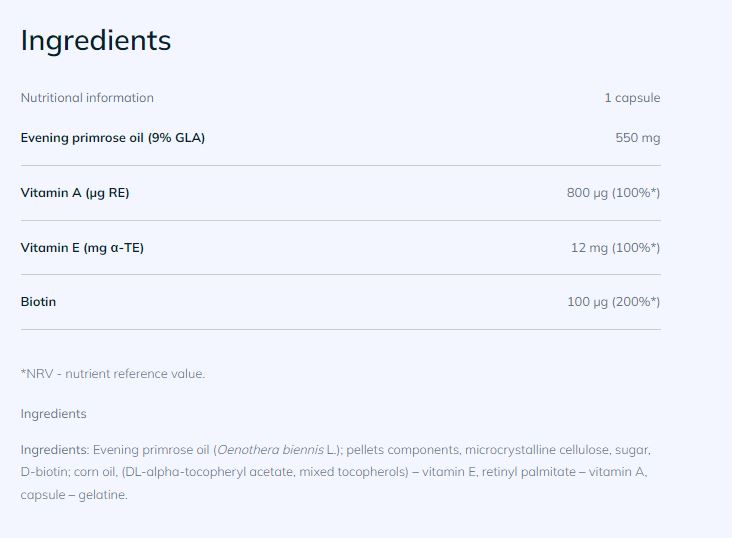This screenshot has height=538, width=732.
Task: Select the Vitamin A (µg RE) row label
Action: (x=75, y=193)
